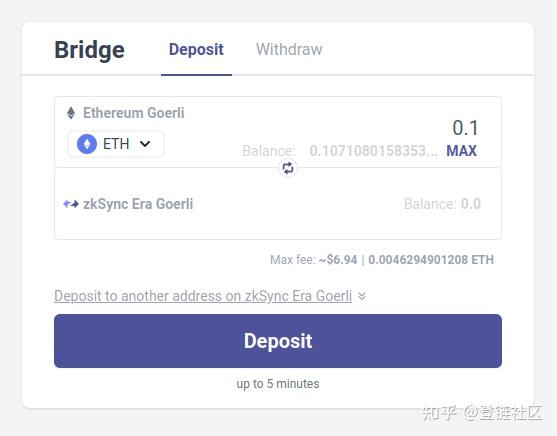This screenshot has width=557, height=436.
Task: Click the Ethereum Goerli network label
Action: [134, 113]
